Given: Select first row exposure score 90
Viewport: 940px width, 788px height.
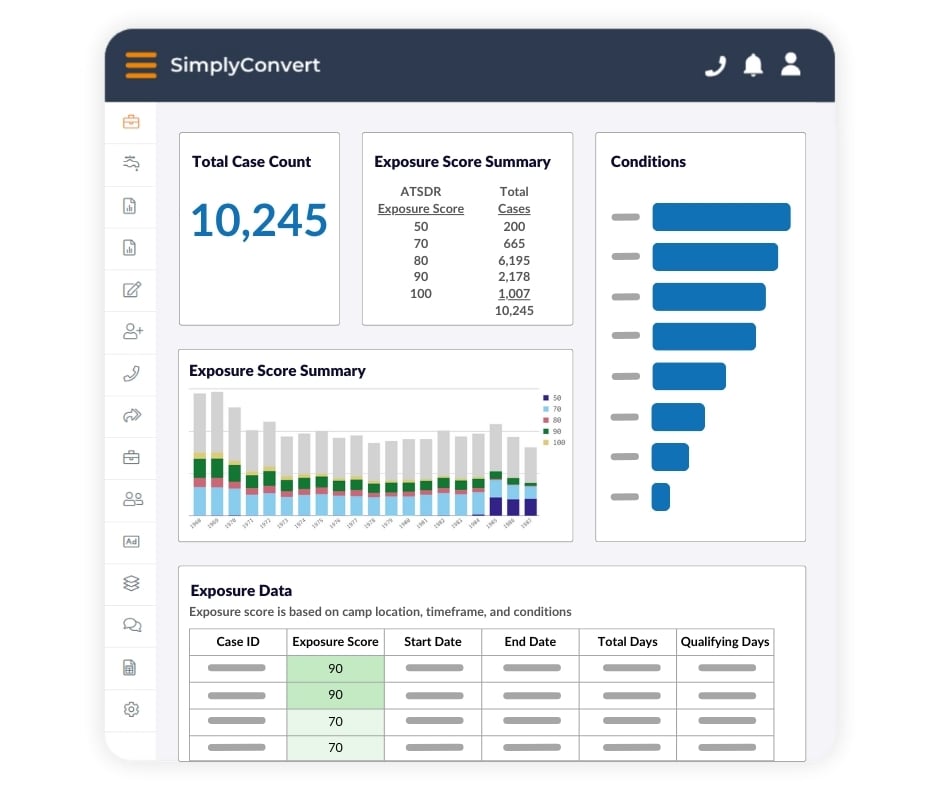Looking at the screenshot, I should (x=335, y=668).
